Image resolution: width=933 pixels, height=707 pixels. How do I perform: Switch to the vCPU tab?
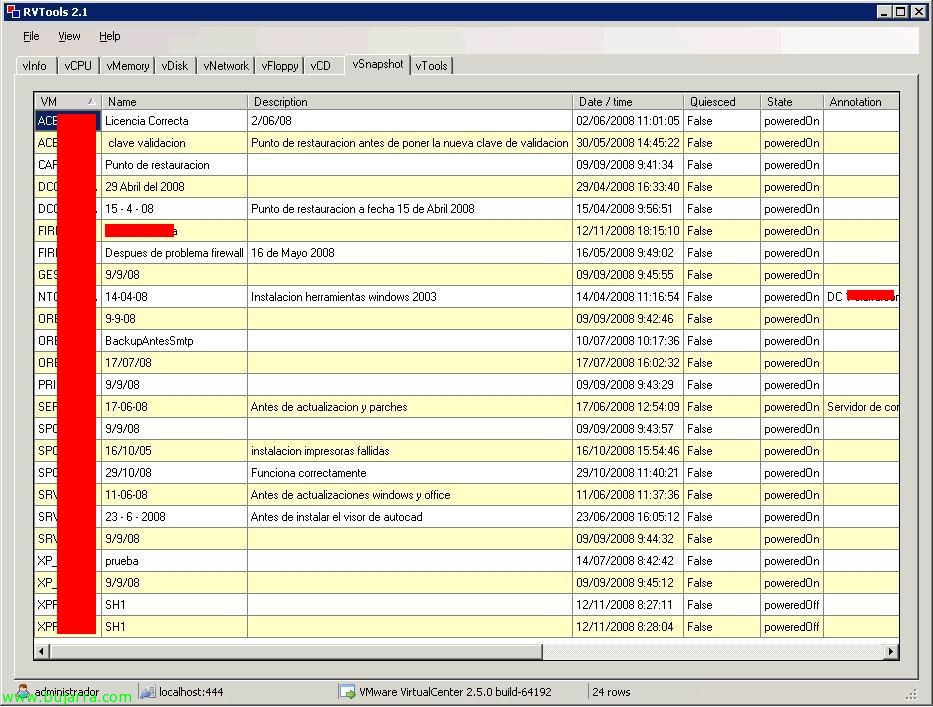(78, 65)
